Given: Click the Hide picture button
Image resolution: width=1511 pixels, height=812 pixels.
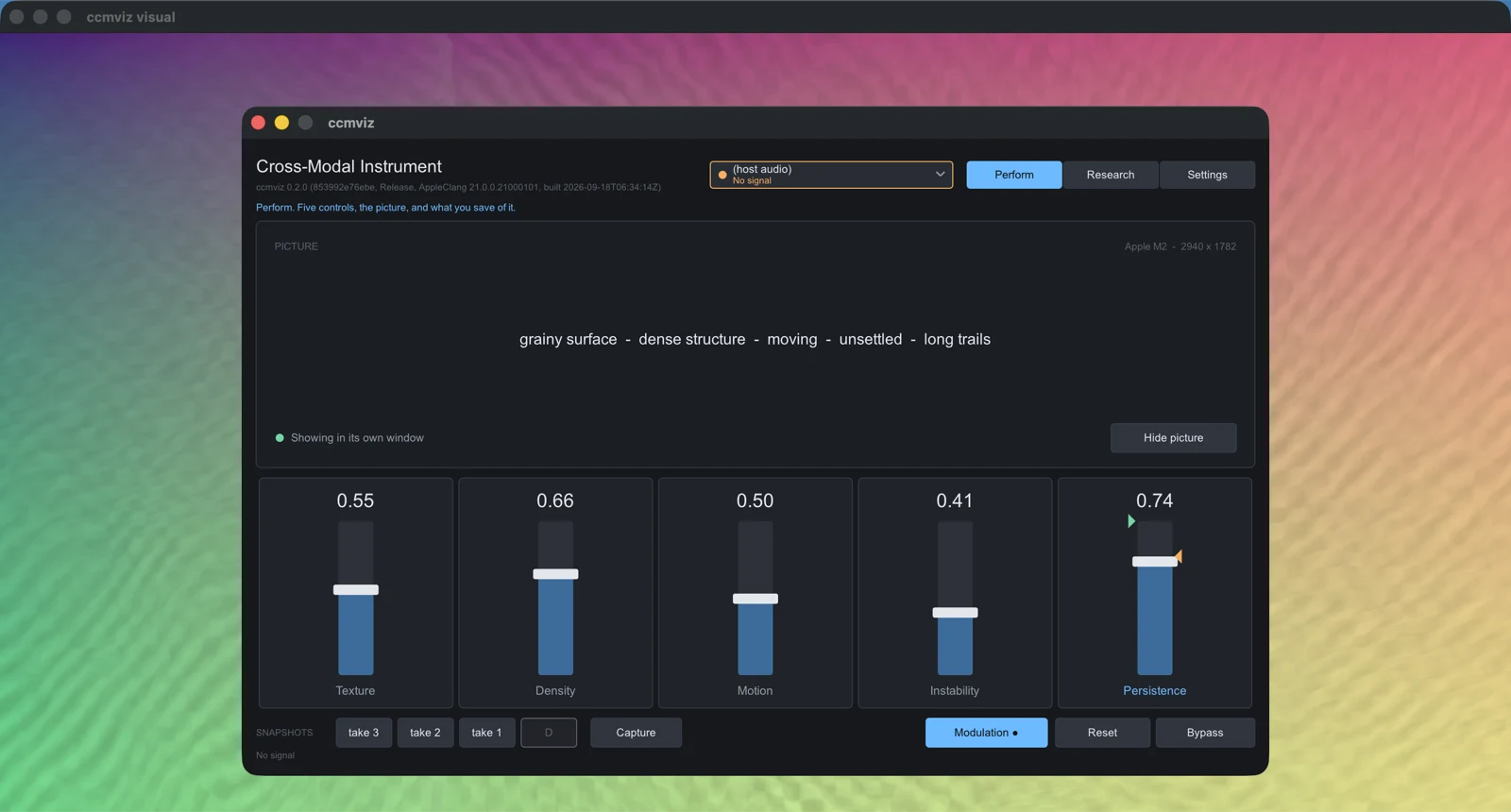Looking at the screenshot, I should [1173, 438].
